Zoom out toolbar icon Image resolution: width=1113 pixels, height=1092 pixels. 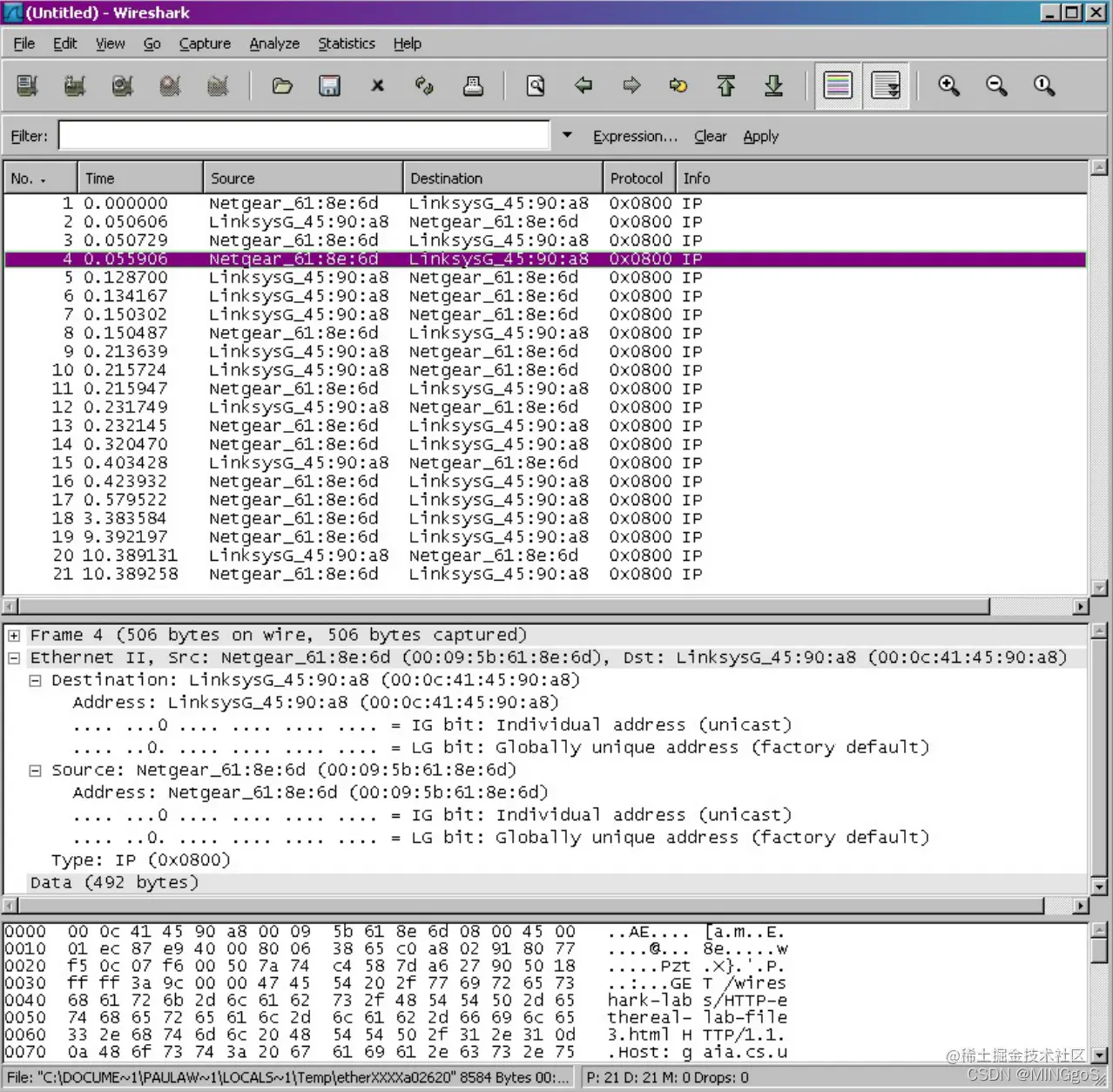point(996,85)
